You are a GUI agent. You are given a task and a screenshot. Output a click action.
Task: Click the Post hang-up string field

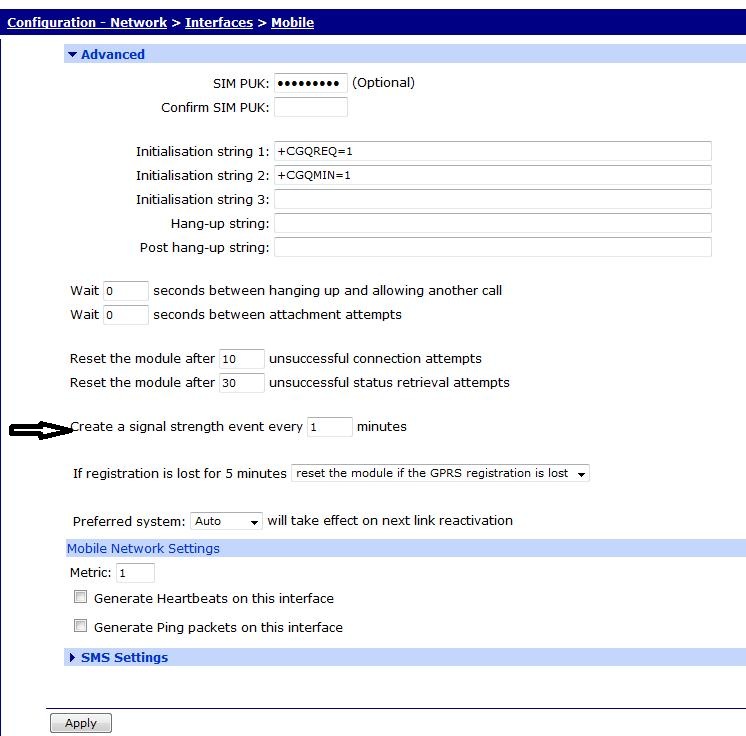click(x=492, y=248)
